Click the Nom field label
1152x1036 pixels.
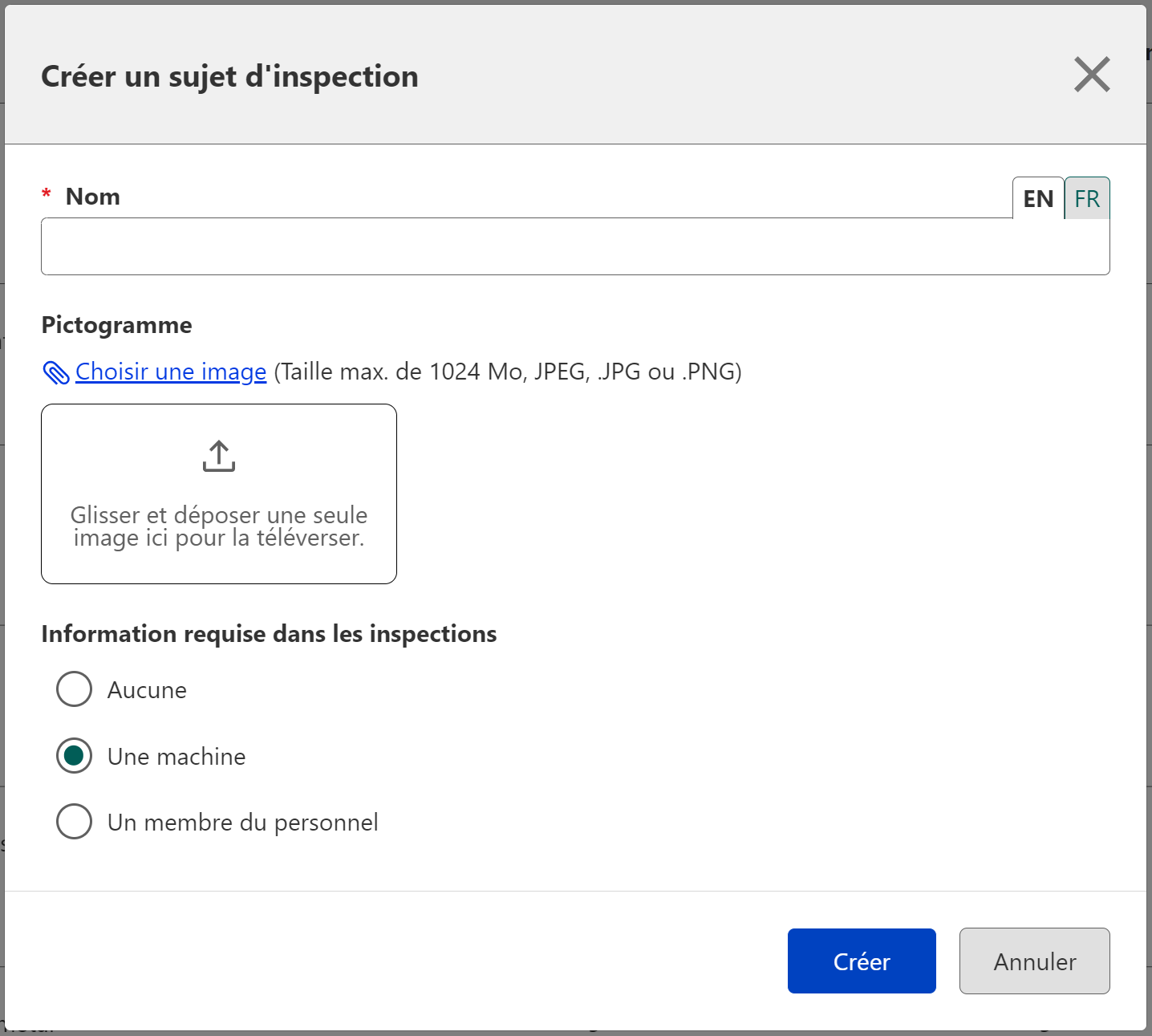tap(93, 197)
